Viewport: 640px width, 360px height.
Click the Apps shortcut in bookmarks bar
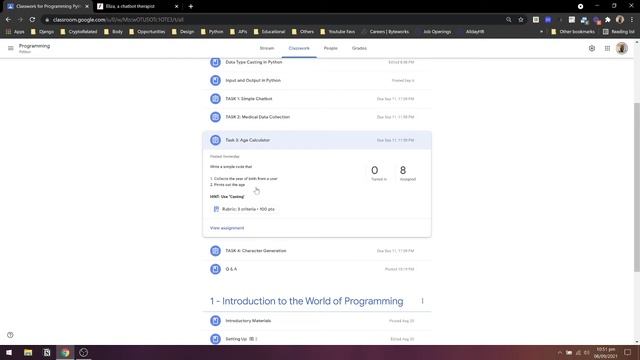tap(15, 31)
